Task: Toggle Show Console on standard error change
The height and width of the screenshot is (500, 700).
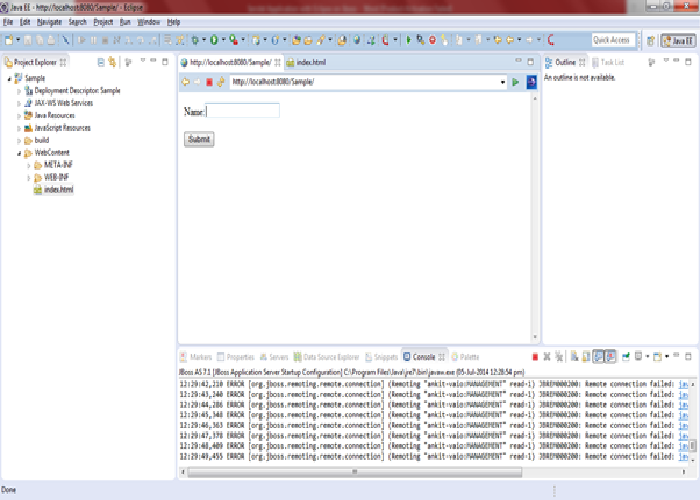Action: 610,356
